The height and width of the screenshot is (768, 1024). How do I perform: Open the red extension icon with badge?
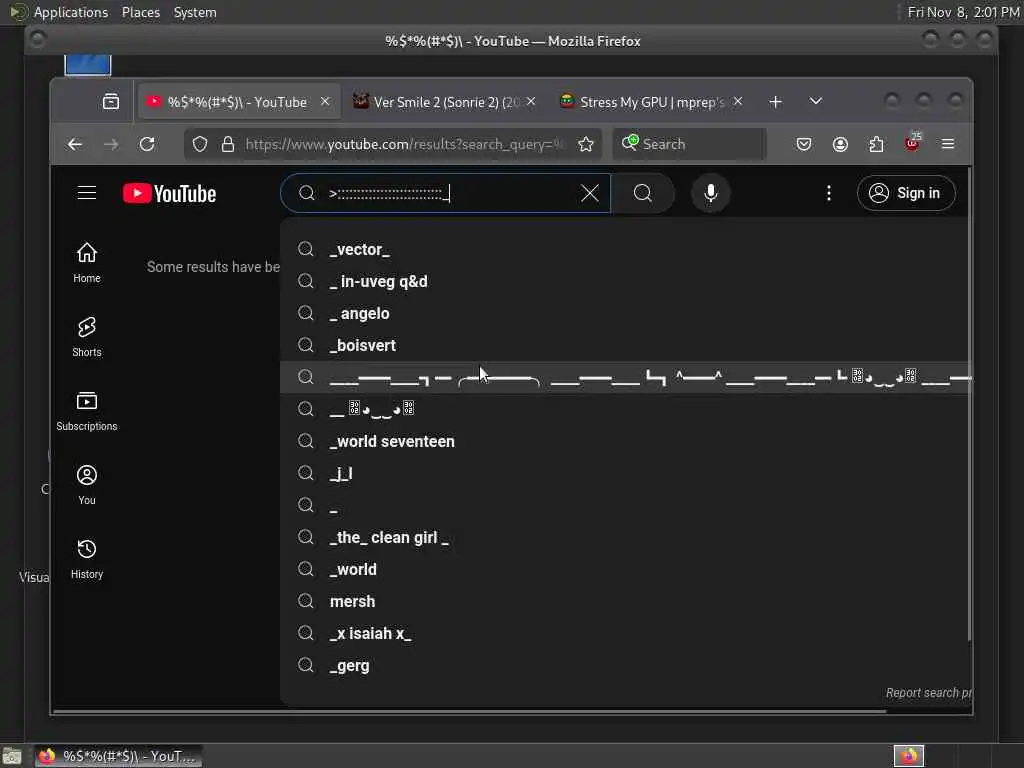912,143
